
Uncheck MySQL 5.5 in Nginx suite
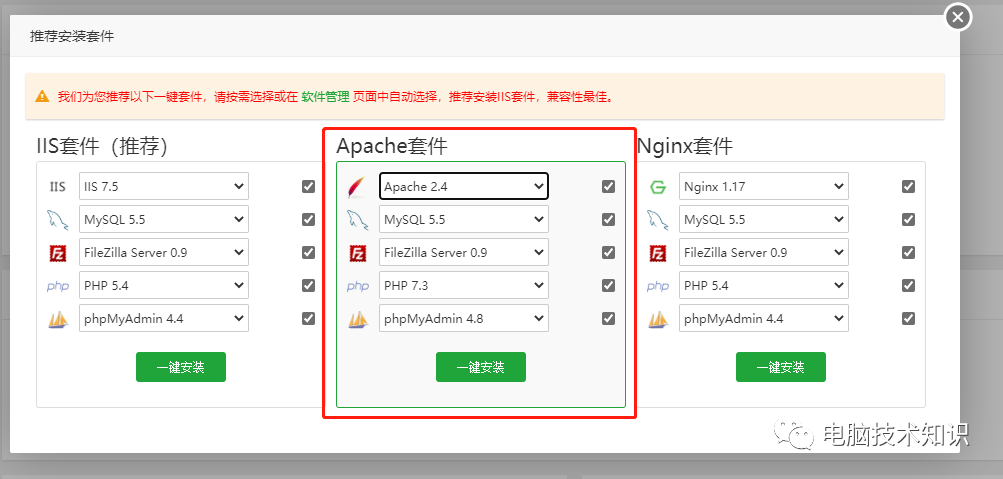tap(908, 219)
